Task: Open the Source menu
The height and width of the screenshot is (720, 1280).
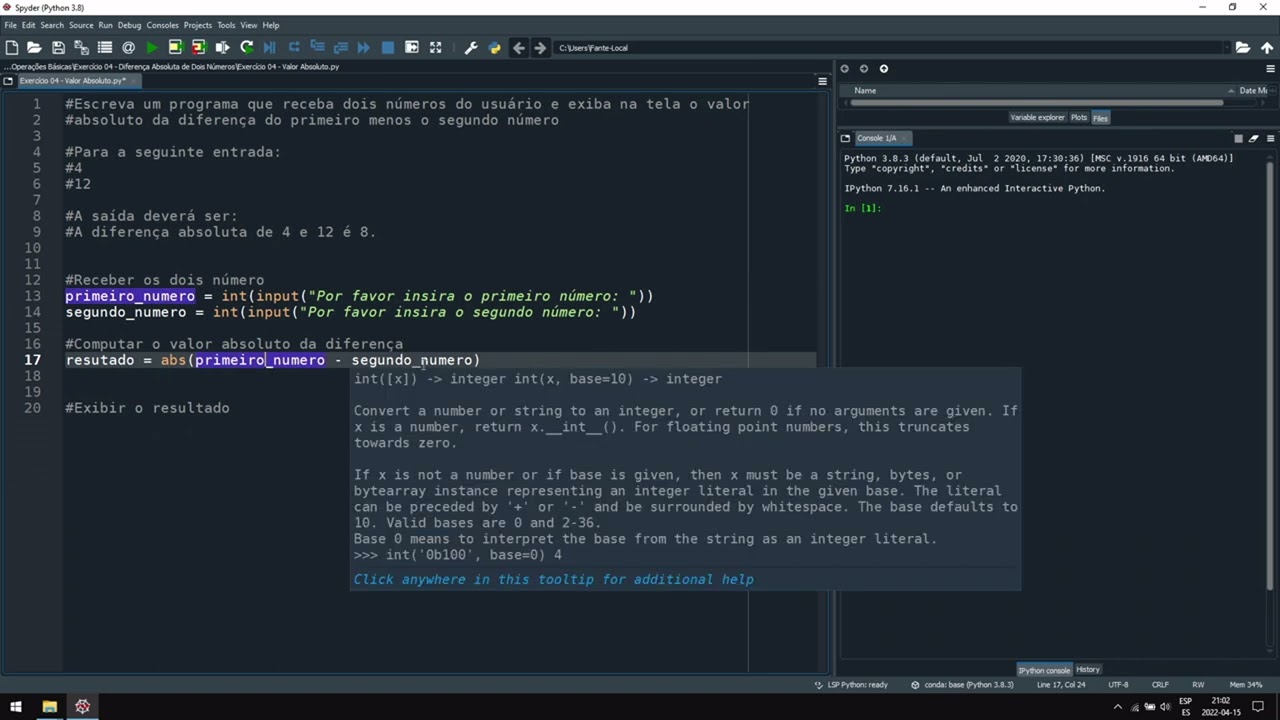Action: click(81, 25)
